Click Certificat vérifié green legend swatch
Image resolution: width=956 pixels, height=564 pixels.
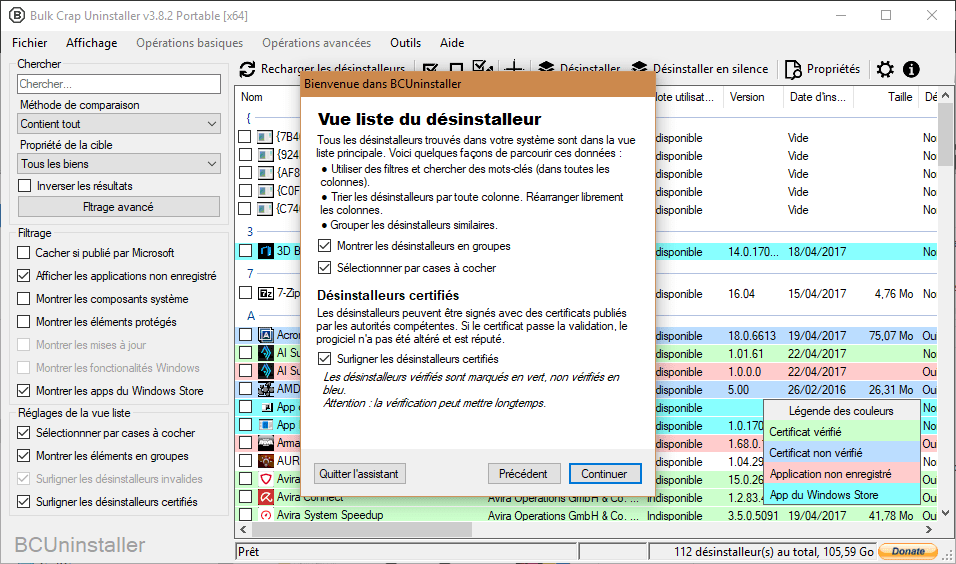coord(841,432)
